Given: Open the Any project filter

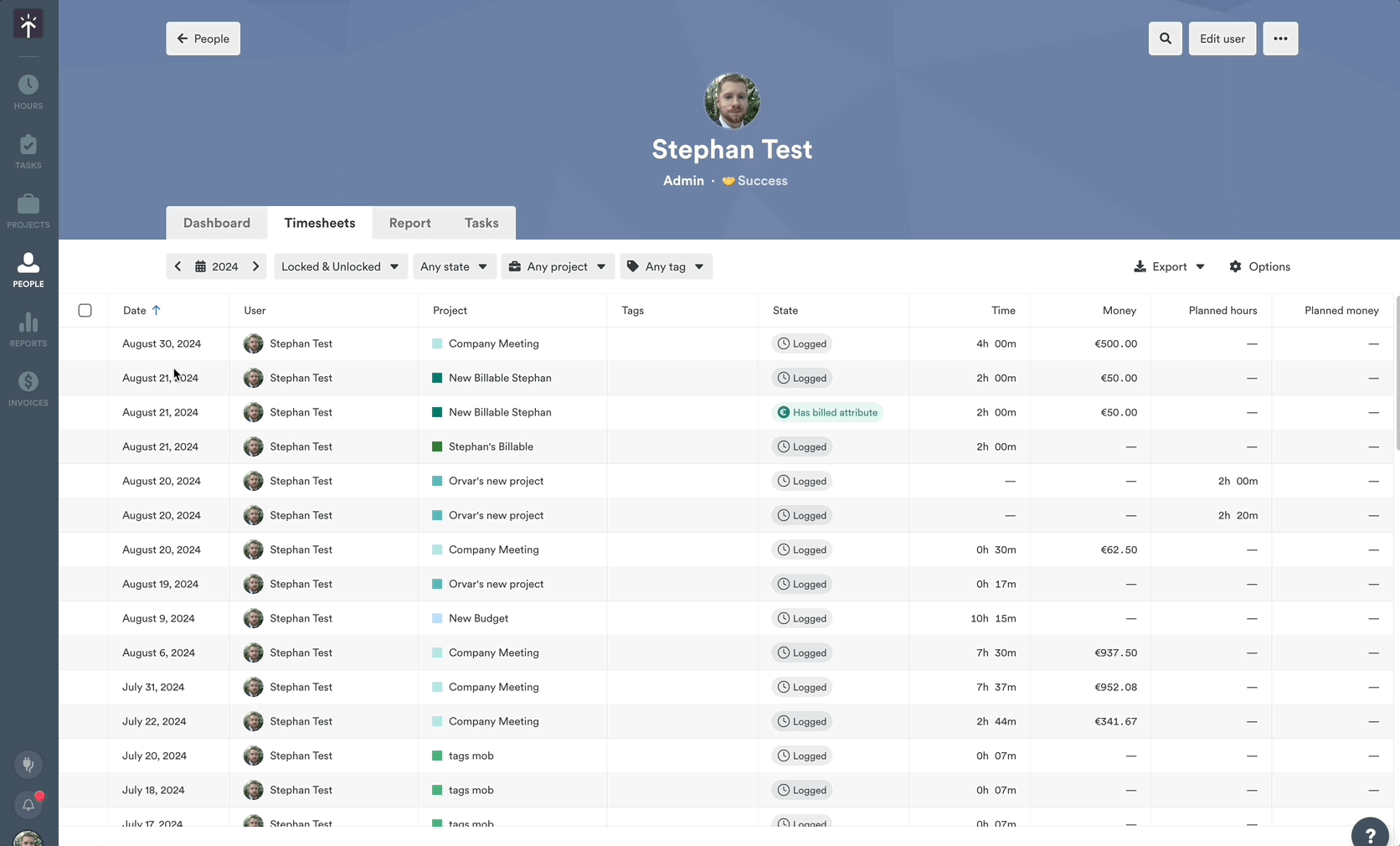Looking at the screenshot, I should click(x=557, y=266).
